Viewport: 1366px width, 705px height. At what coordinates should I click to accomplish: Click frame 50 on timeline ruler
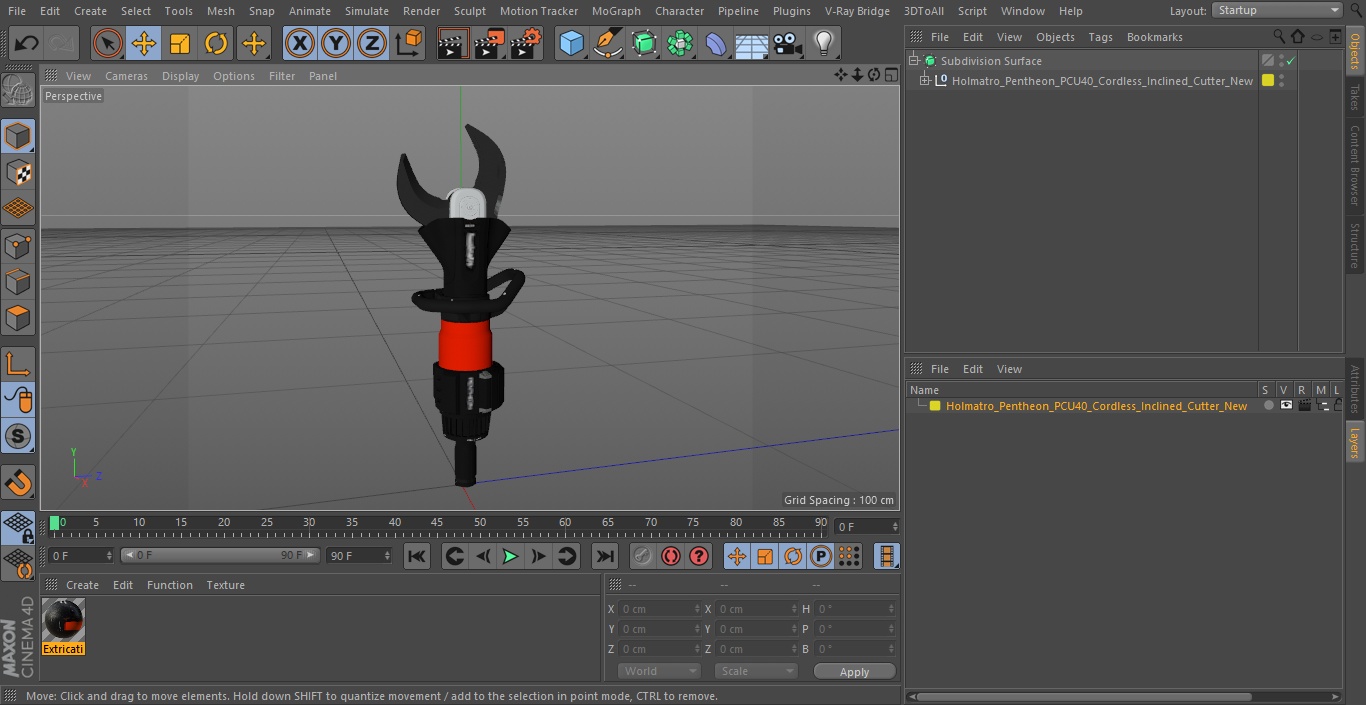[x=480, y=523]
